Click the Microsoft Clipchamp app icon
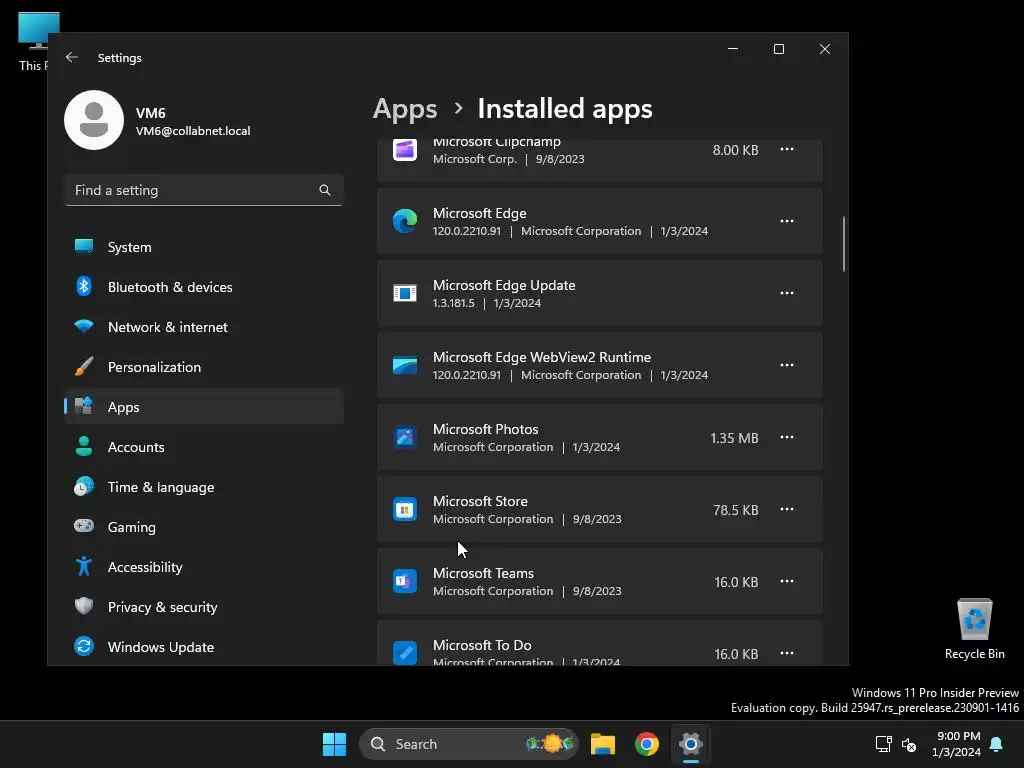 click(x=405, y=150)
